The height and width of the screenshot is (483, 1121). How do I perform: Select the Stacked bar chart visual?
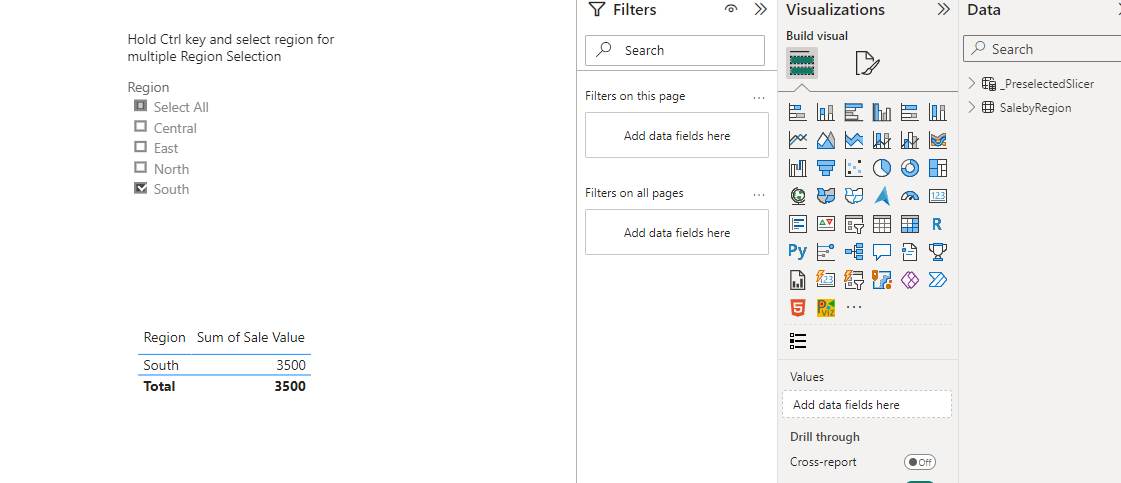(x=797, y=112)
